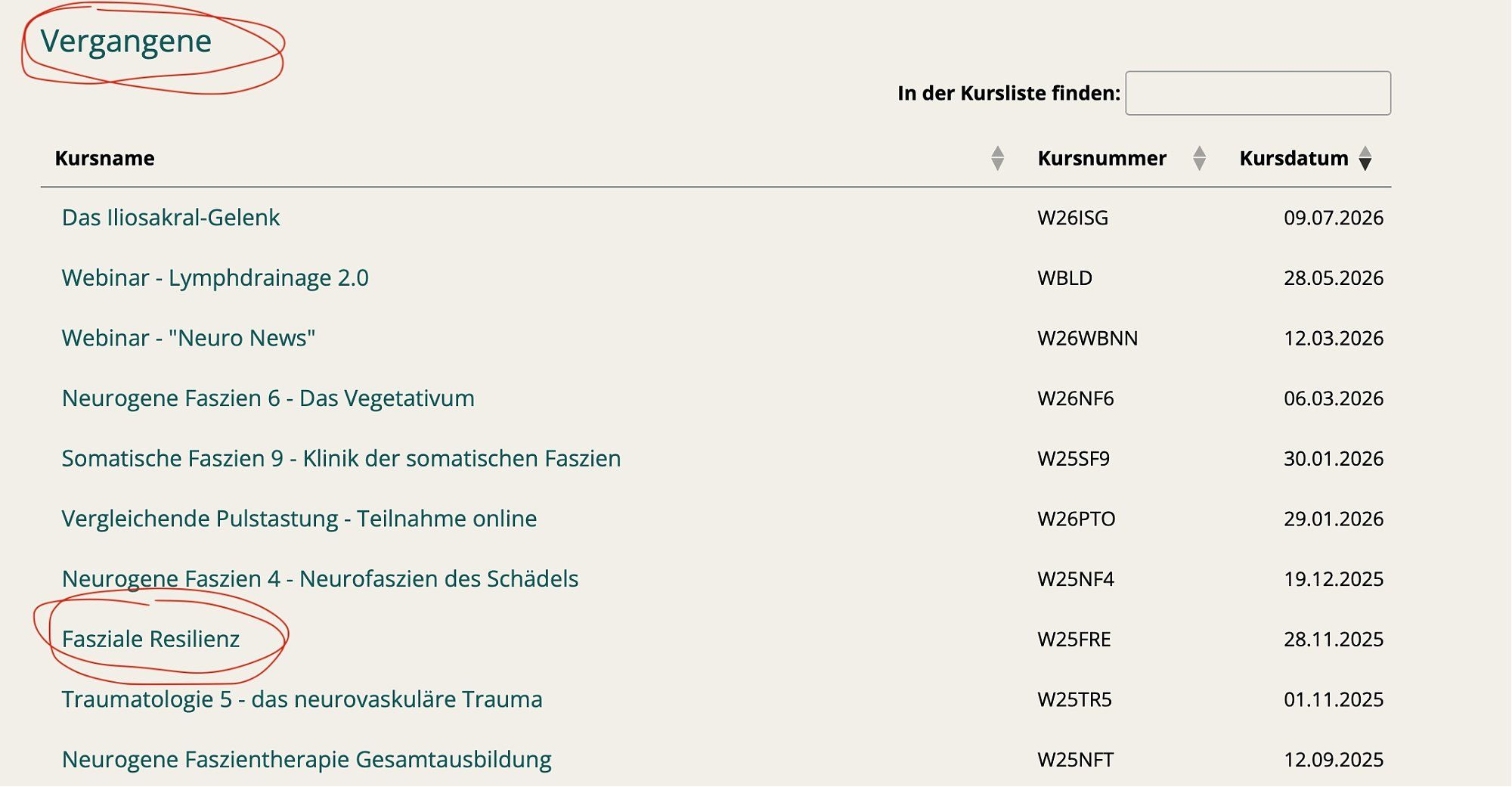The width and height of the screenshot is (1512, 787).
Task: Click the Kursname column header
Action: [105, 158]
